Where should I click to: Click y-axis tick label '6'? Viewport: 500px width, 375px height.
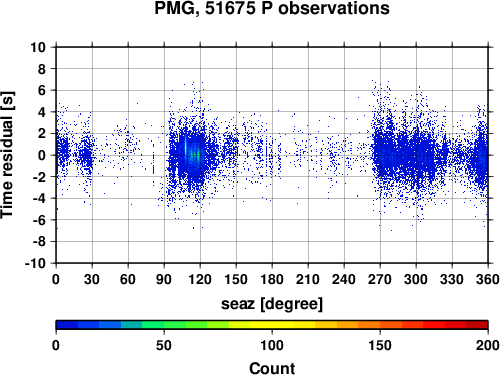tap(42, 90)
